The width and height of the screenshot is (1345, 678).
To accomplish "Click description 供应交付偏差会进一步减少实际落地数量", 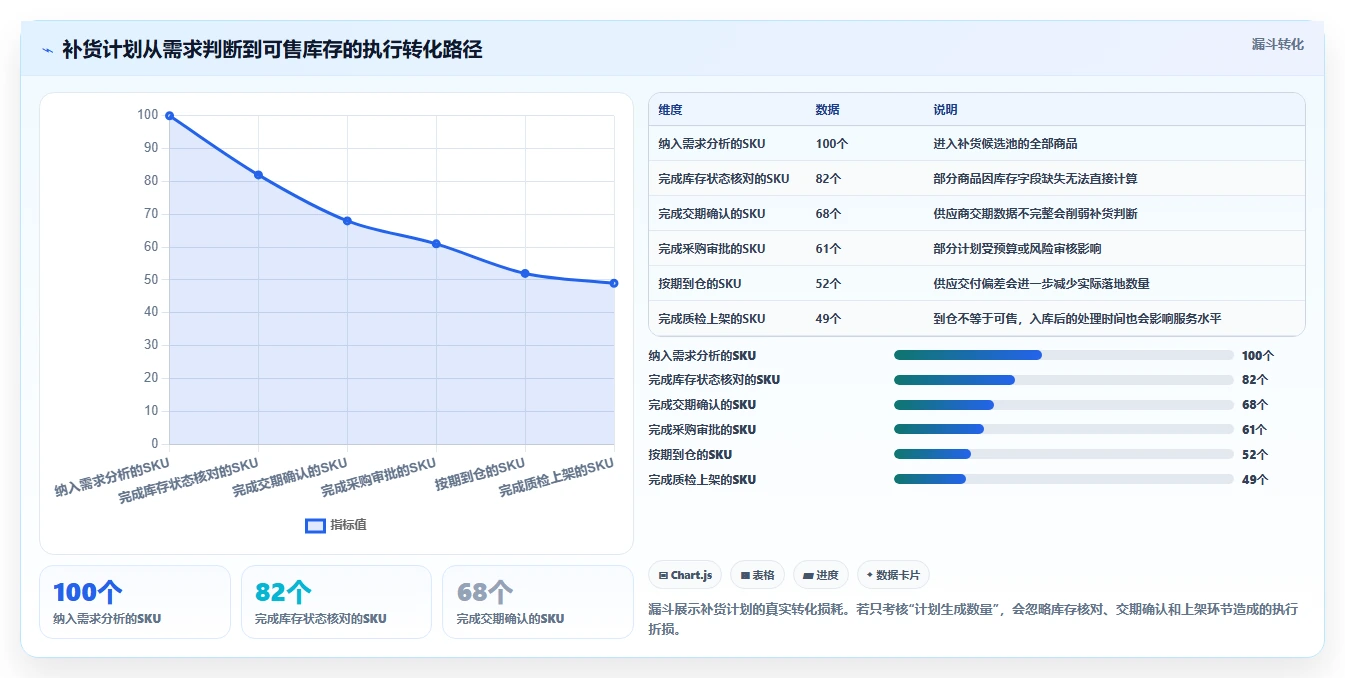I will (x=1042, y=284).
